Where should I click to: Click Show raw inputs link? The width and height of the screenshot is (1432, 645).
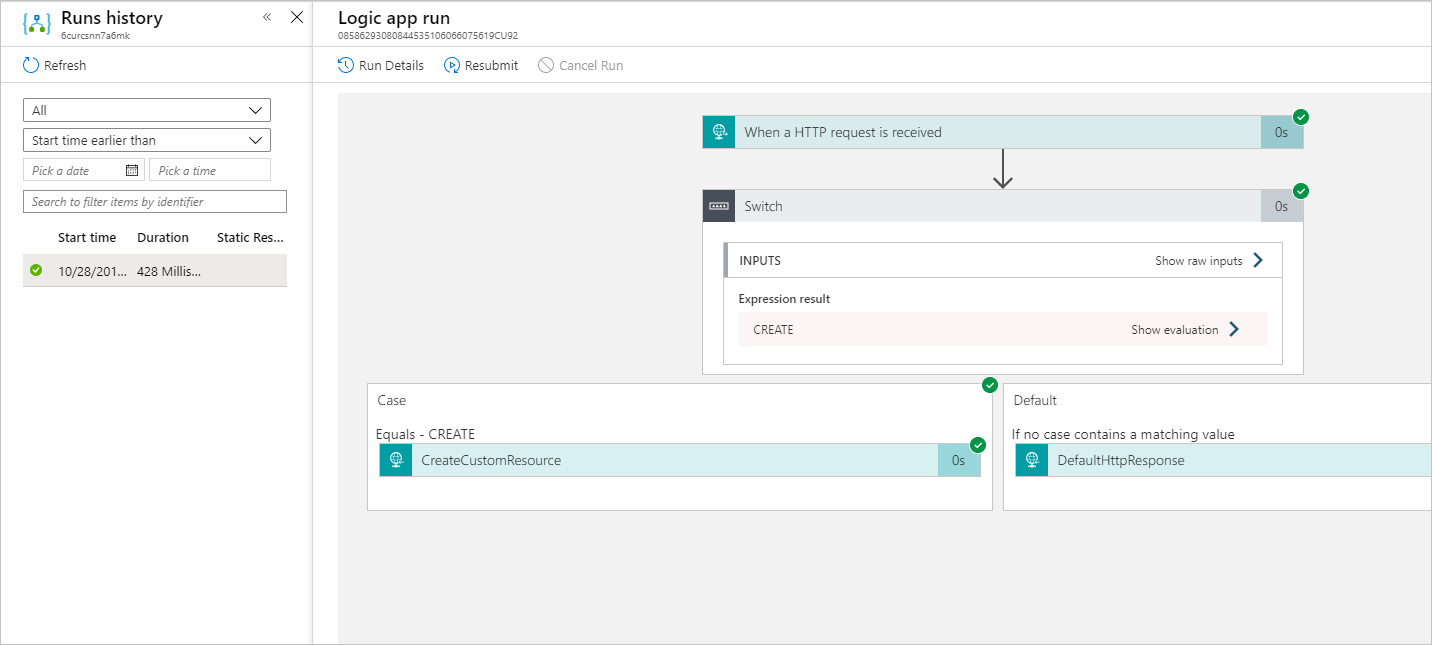(1198, 260)
